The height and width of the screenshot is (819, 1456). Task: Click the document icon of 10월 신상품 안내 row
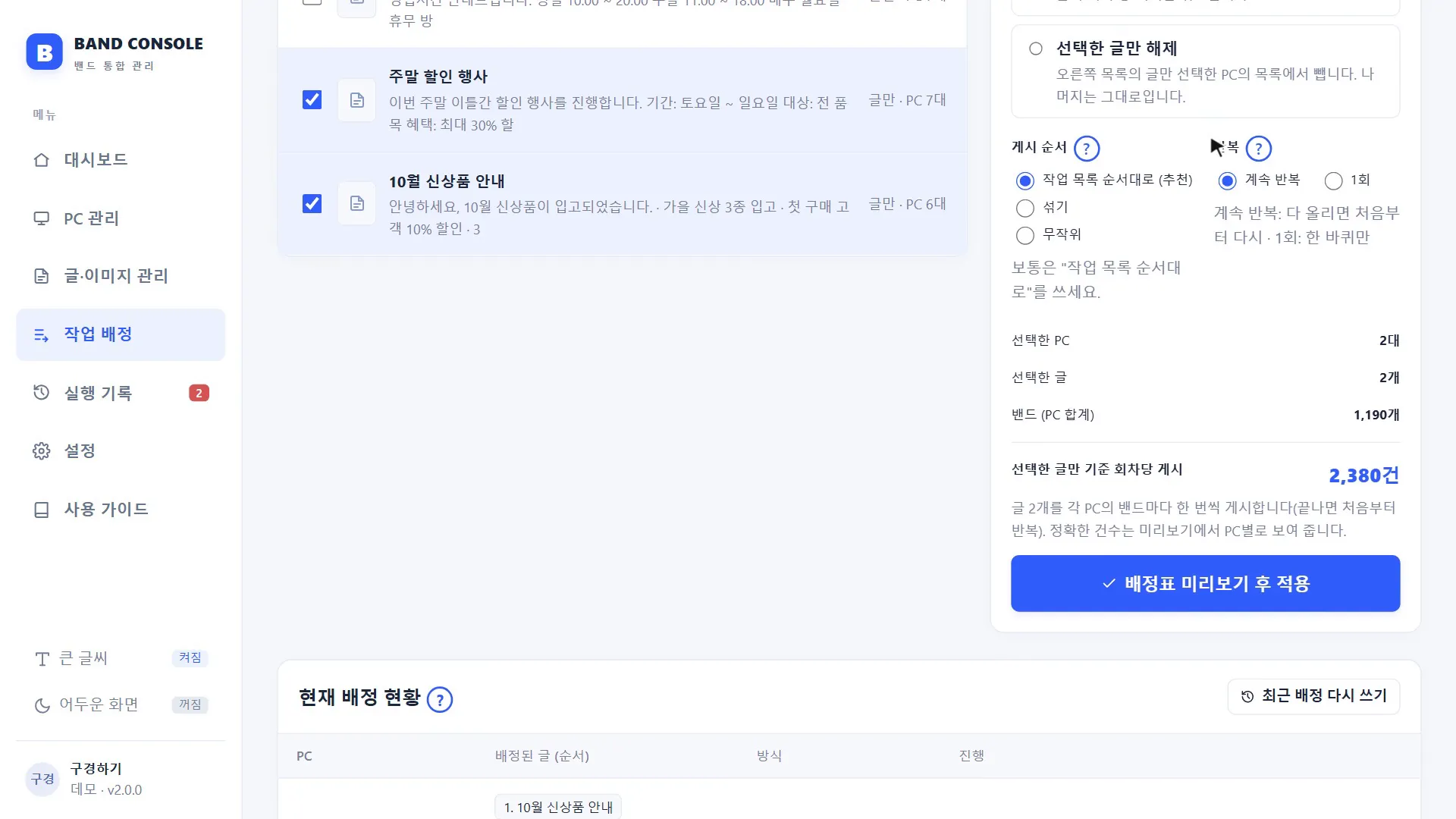[356, 204]
